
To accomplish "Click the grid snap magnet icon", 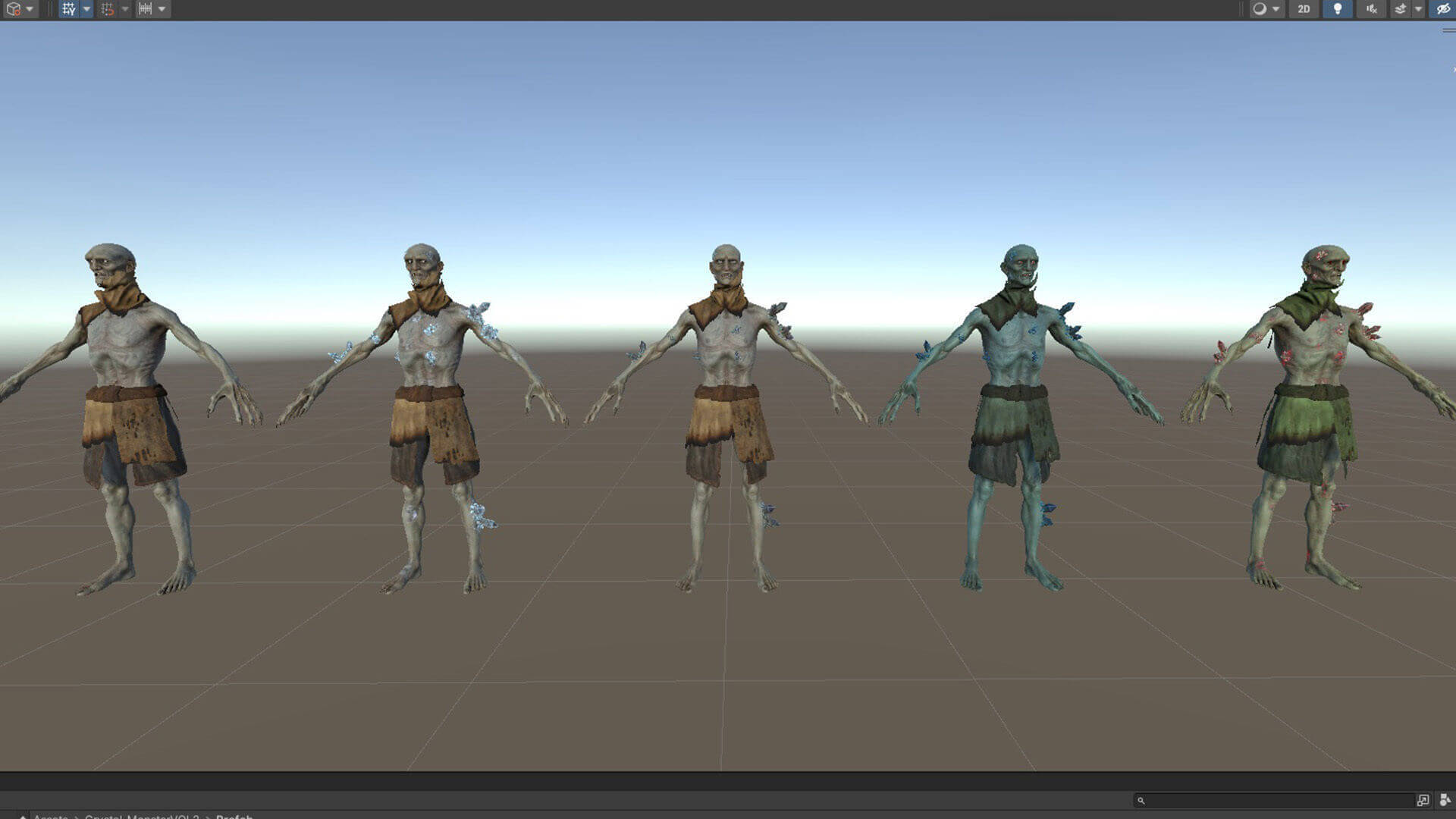I will [x=107, y=9].
